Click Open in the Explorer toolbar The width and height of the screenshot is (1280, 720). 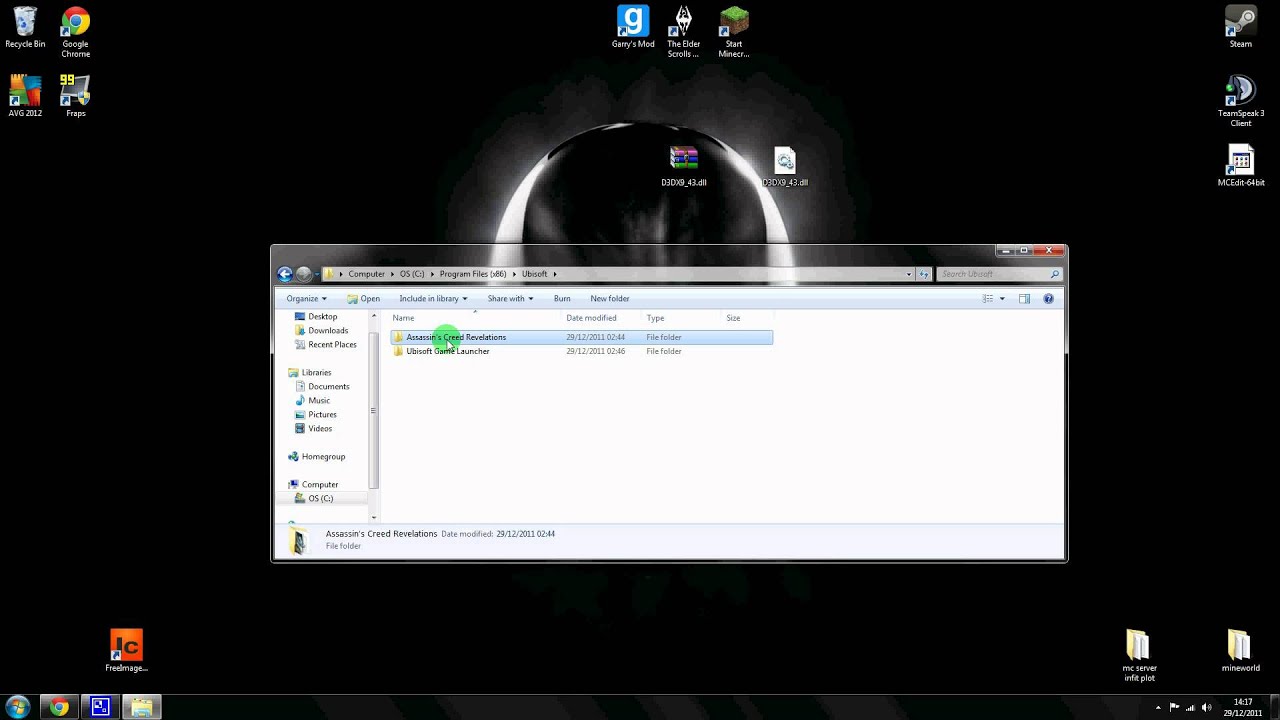(x=363, y=299)
